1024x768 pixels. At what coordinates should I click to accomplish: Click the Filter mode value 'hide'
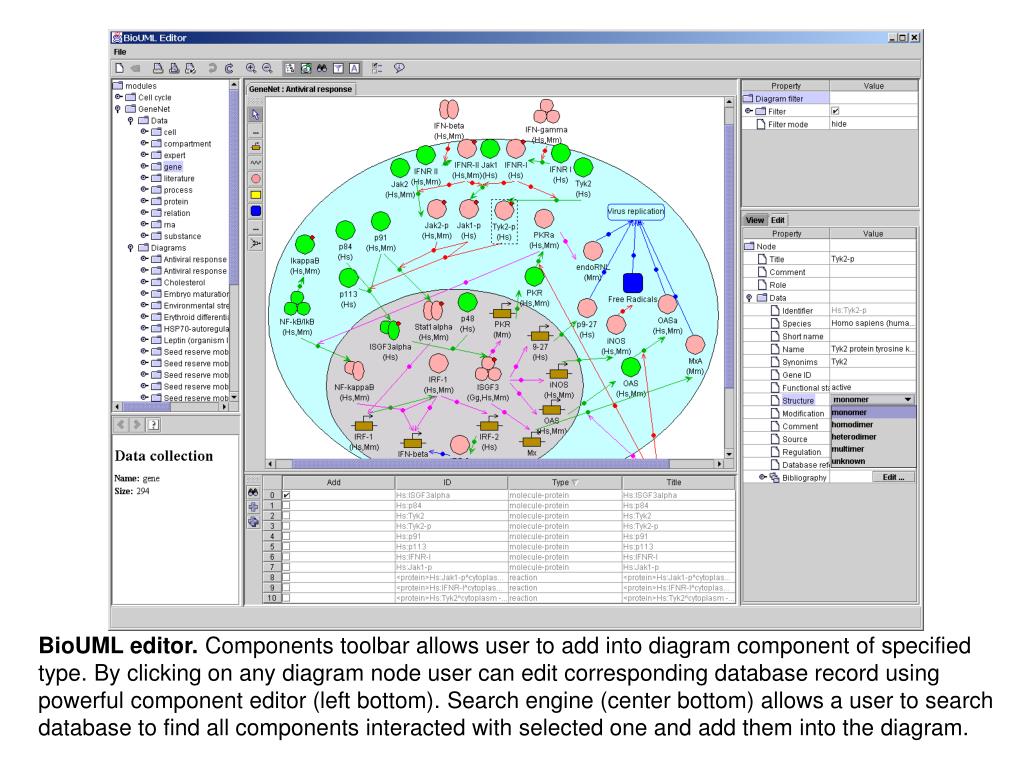tap(873, 124)
